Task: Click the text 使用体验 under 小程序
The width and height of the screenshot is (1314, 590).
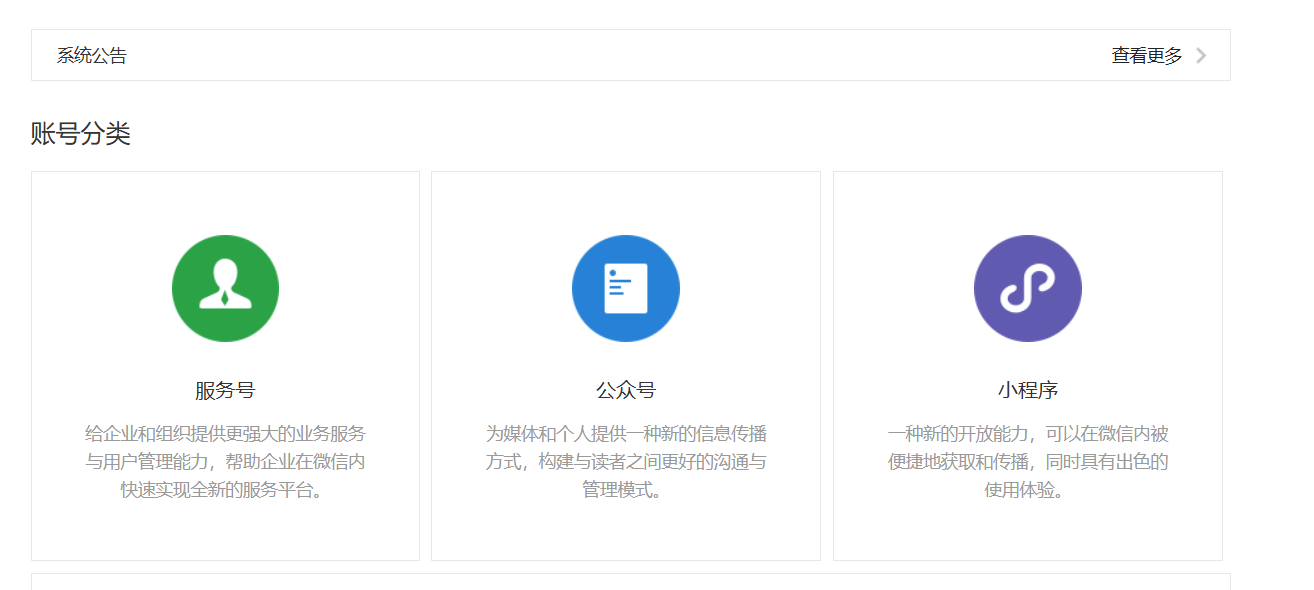Action: pos(1023,490)
